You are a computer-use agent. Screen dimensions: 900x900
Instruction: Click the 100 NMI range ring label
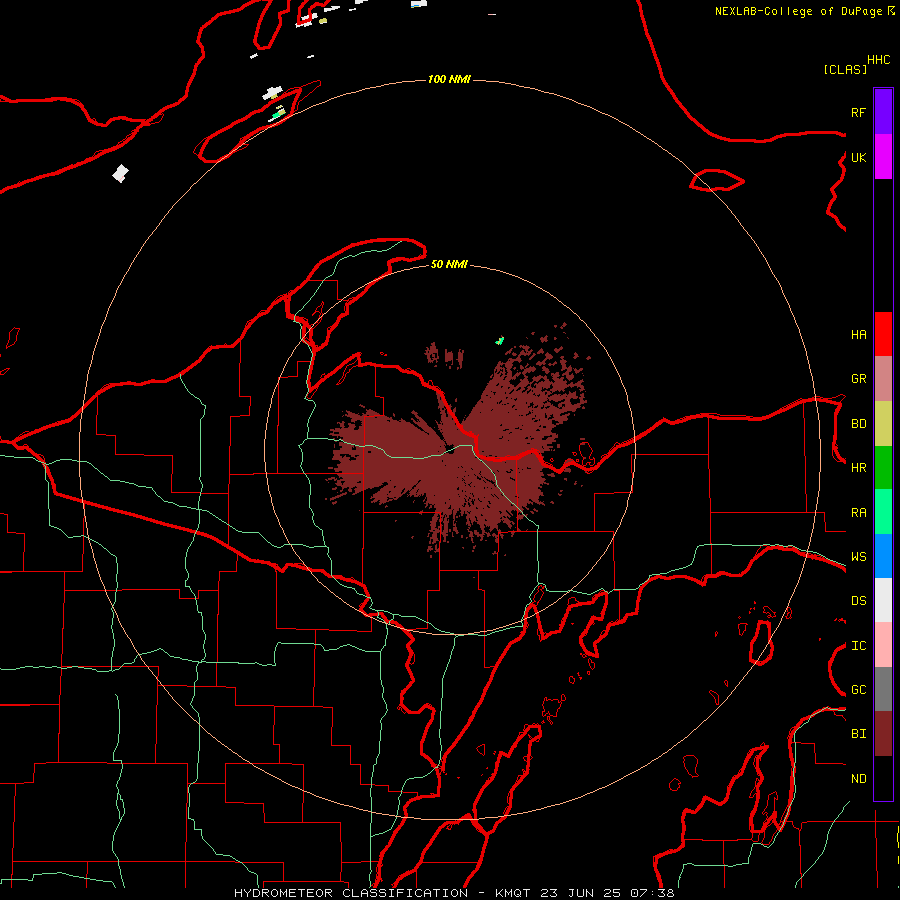[x=449, y=79]
